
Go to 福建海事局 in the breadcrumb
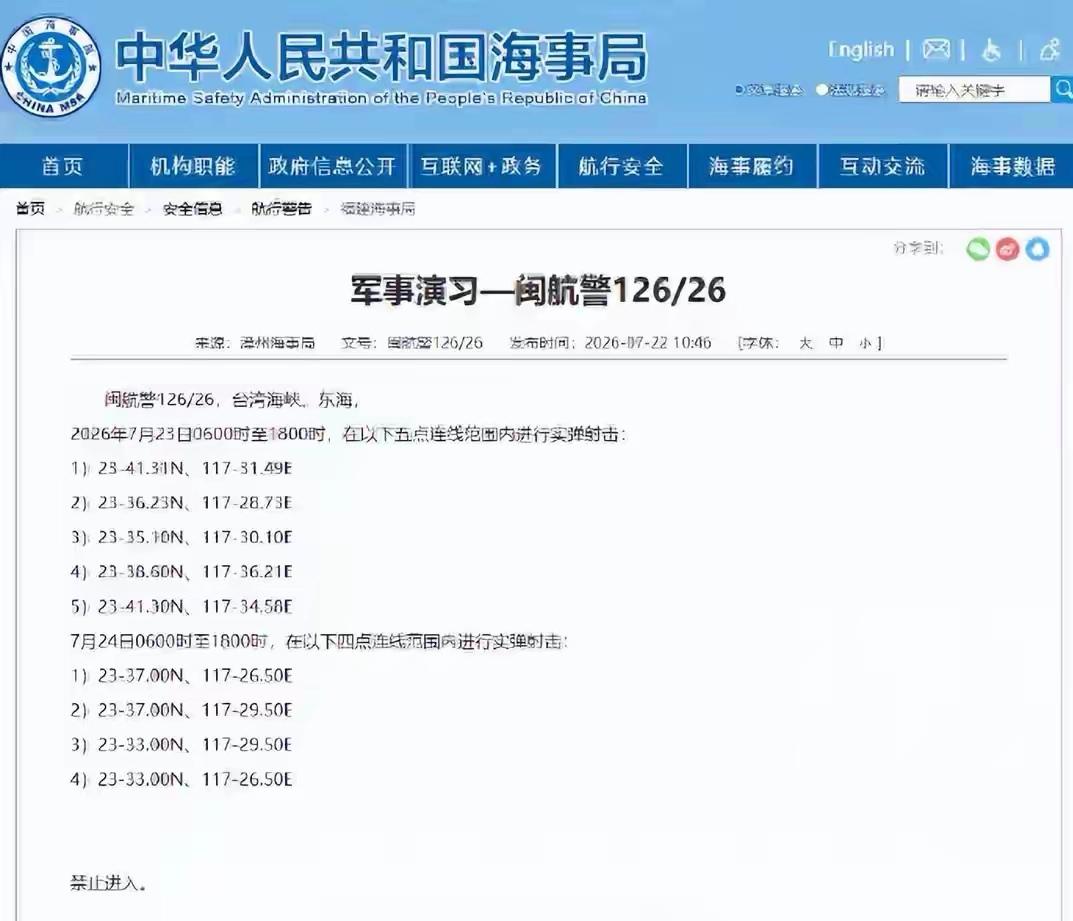(x=378, y=209)
